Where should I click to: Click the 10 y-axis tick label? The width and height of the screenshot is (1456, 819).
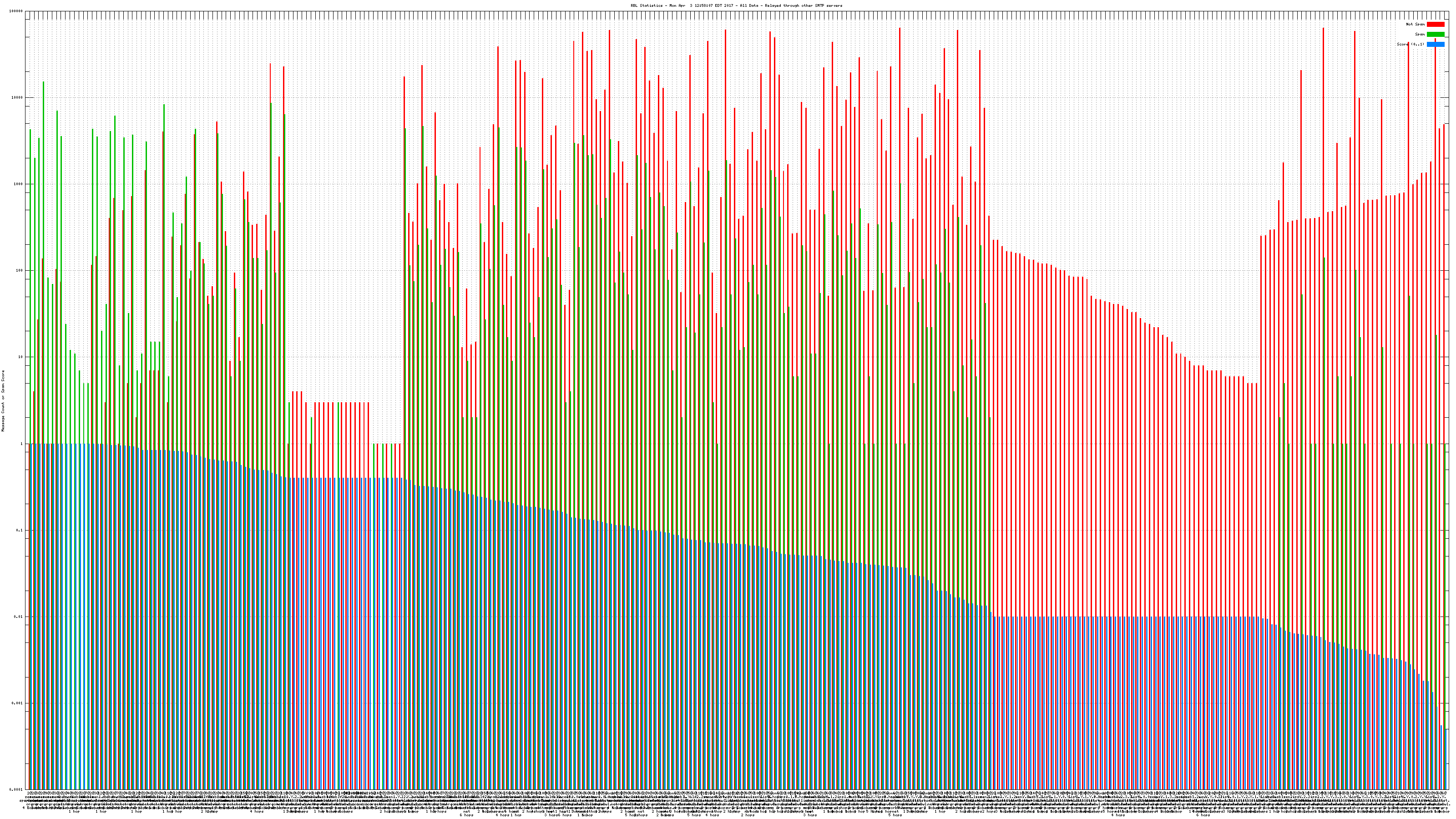[x=21, y=357]
